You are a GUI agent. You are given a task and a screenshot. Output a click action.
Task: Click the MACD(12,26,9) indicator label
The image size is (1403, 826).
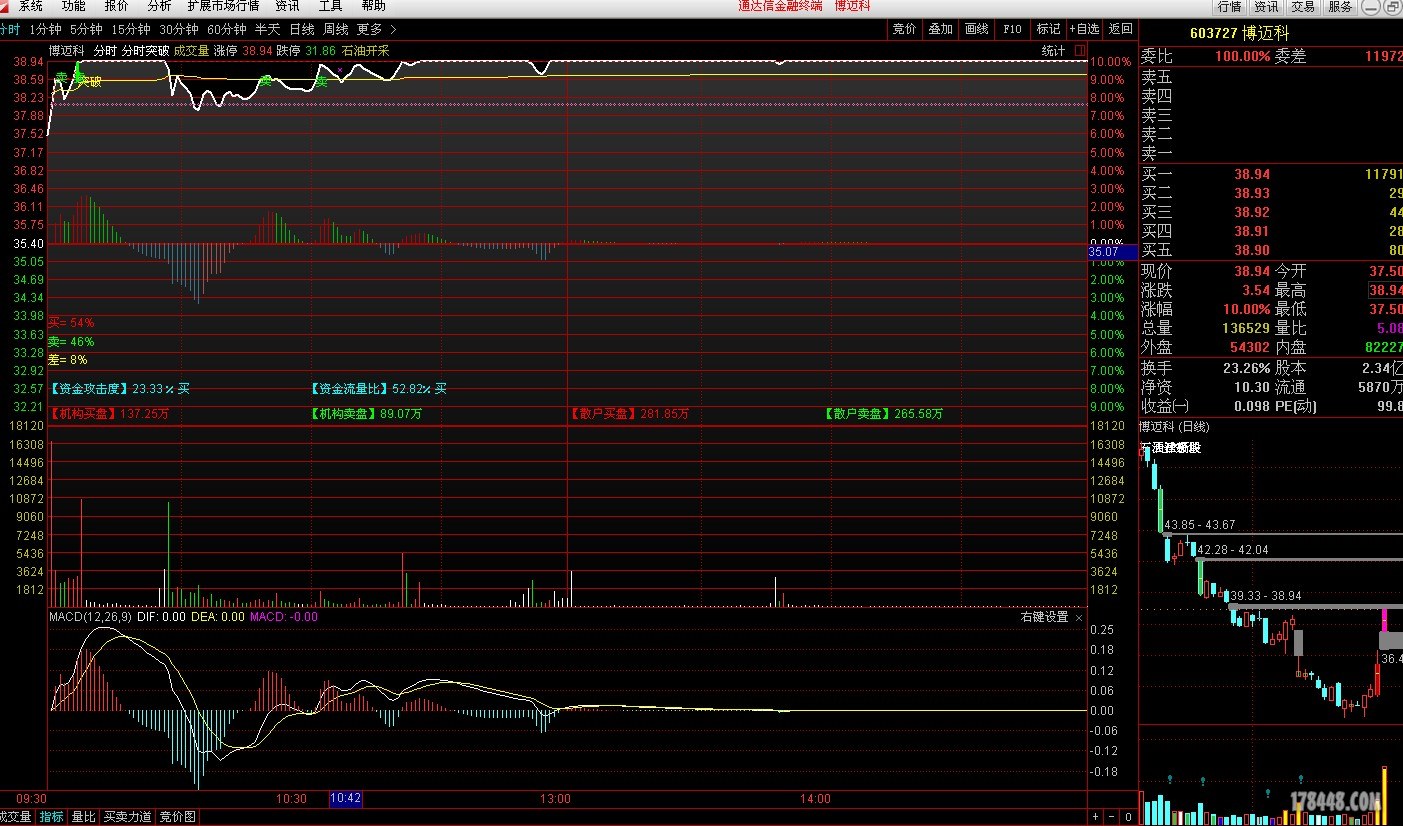pyautogui.click(x=89, y=617)
